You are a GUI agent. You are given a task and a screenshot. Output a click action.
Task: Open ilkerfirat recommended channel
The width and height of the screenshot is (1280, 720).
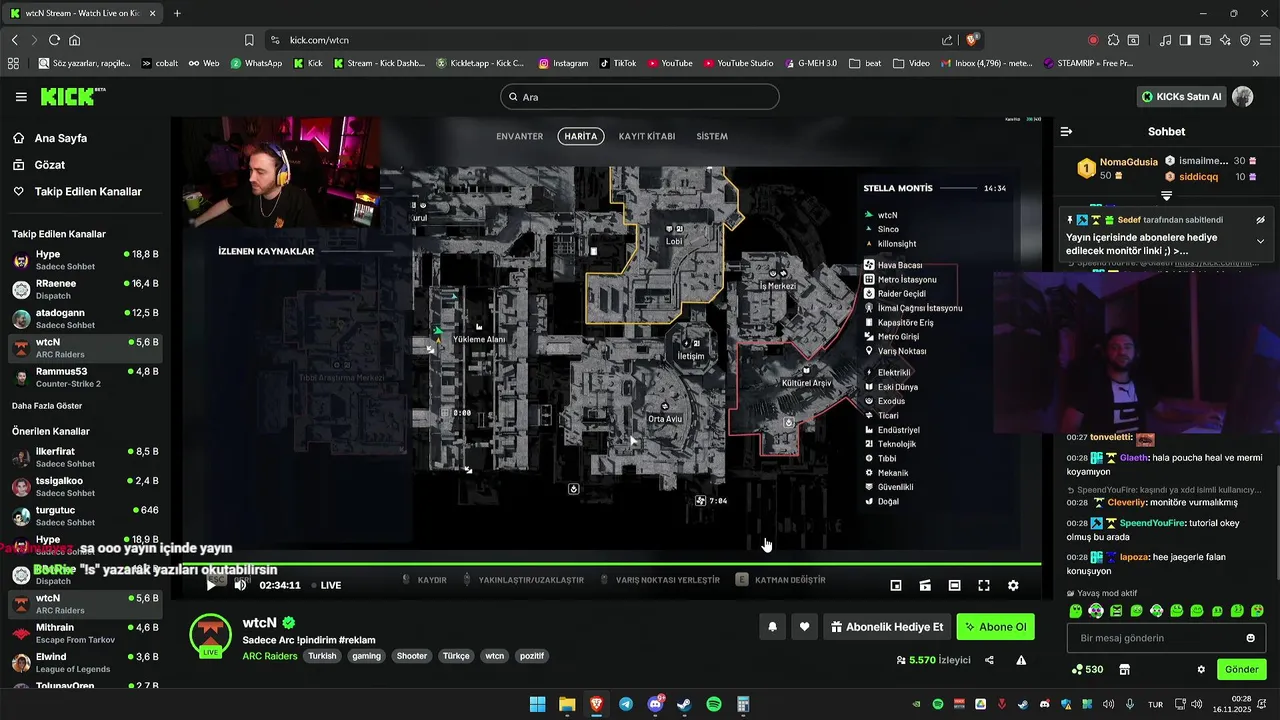85,457
